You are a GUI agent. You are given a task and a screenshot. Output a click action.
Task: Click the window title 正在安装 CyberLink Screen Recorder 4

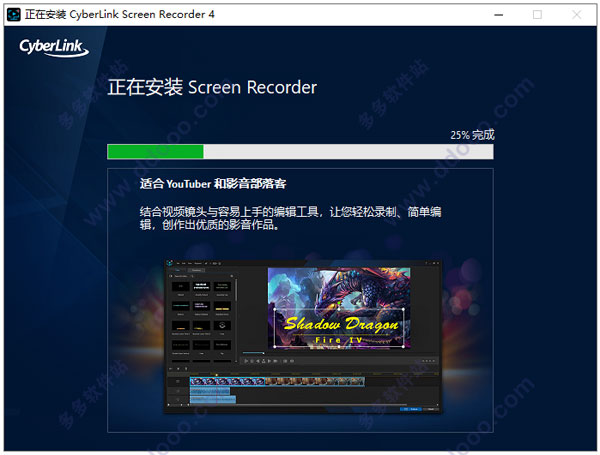point(120,15)
